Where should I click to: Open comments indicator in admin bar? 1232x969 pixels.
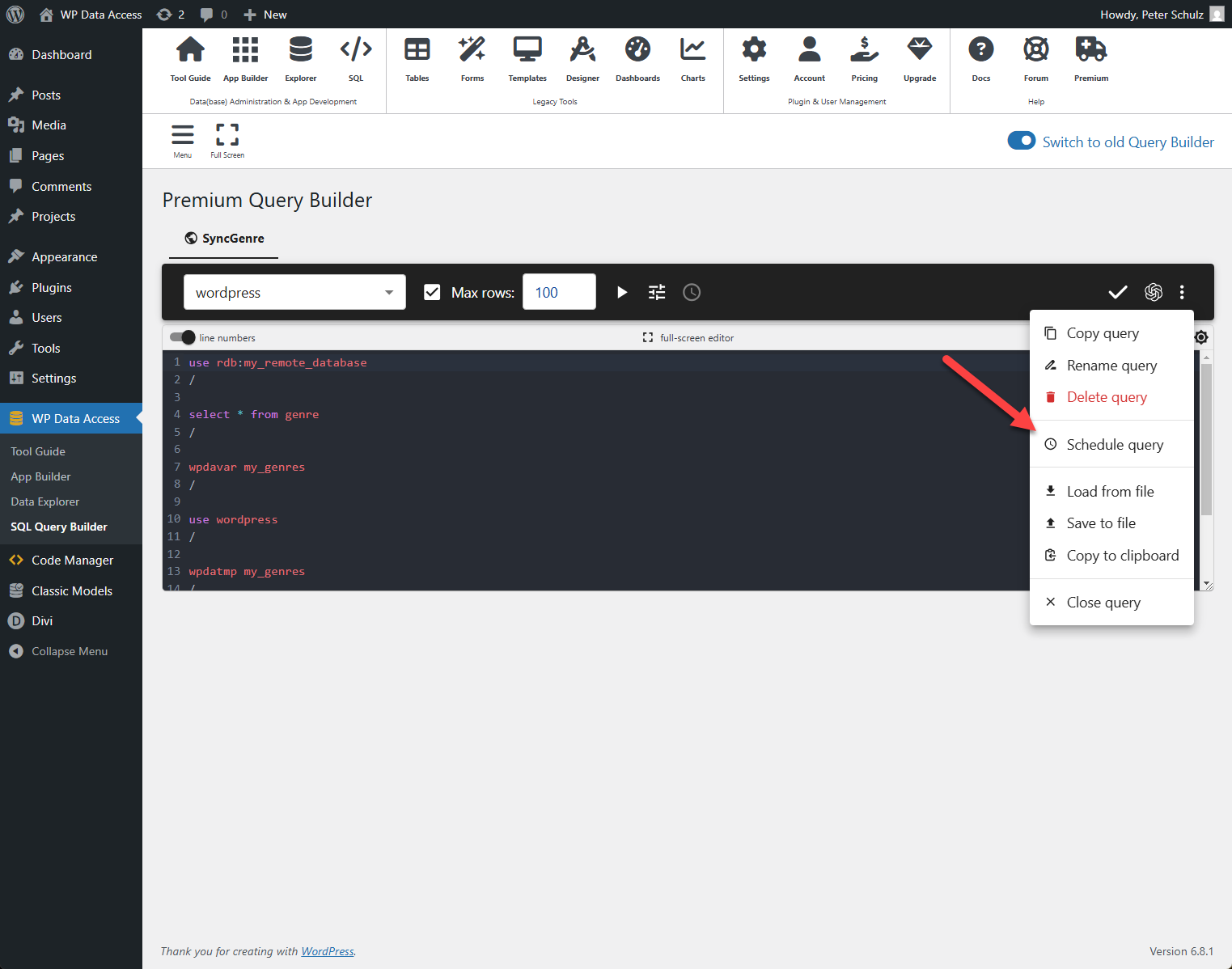pos(214,15)
